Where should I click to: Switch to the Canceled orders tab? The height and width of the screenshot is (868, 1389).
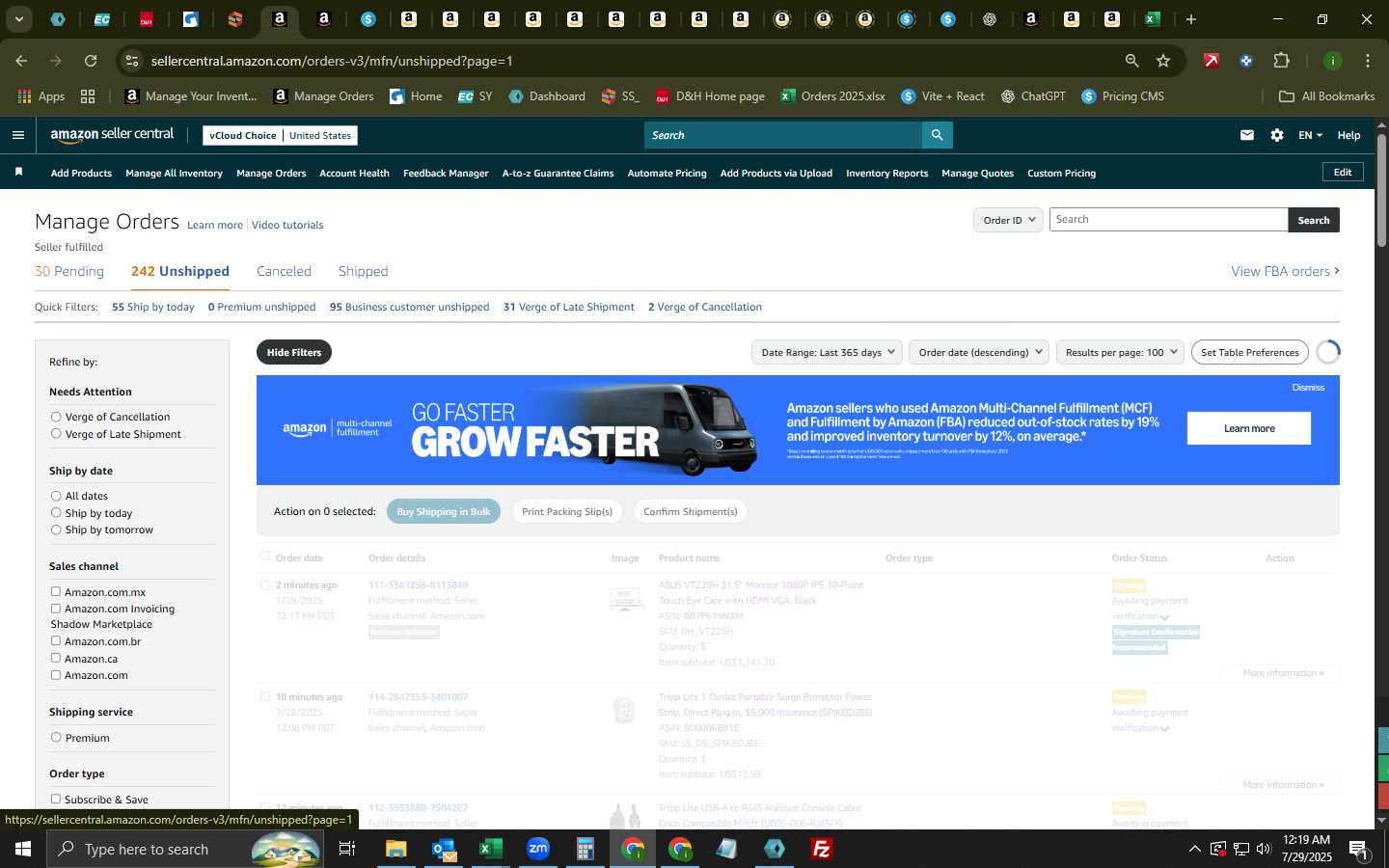[x=284, y=271]
